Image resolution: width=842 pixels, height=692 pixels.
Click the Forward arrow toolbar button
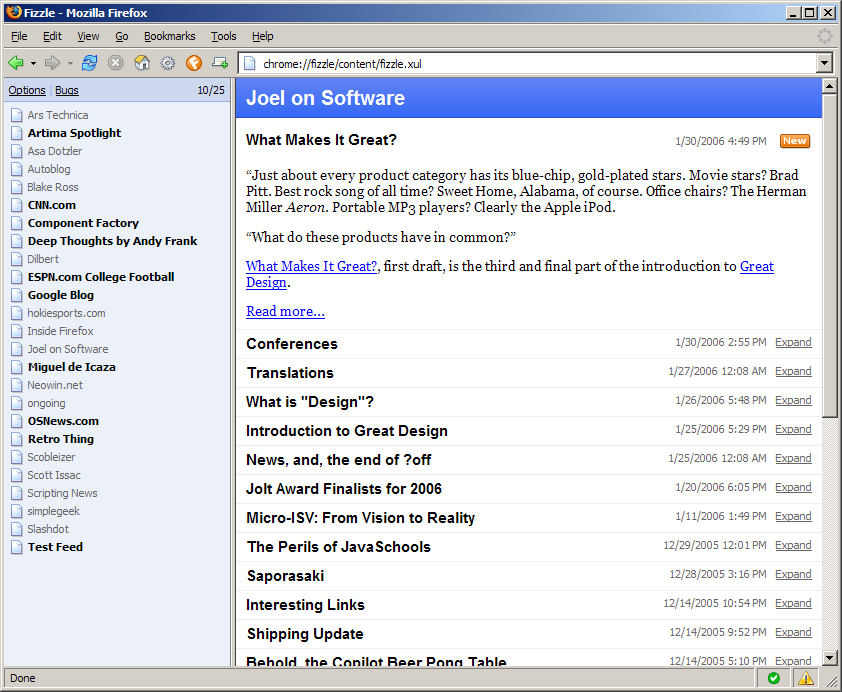tap(52, 63)
